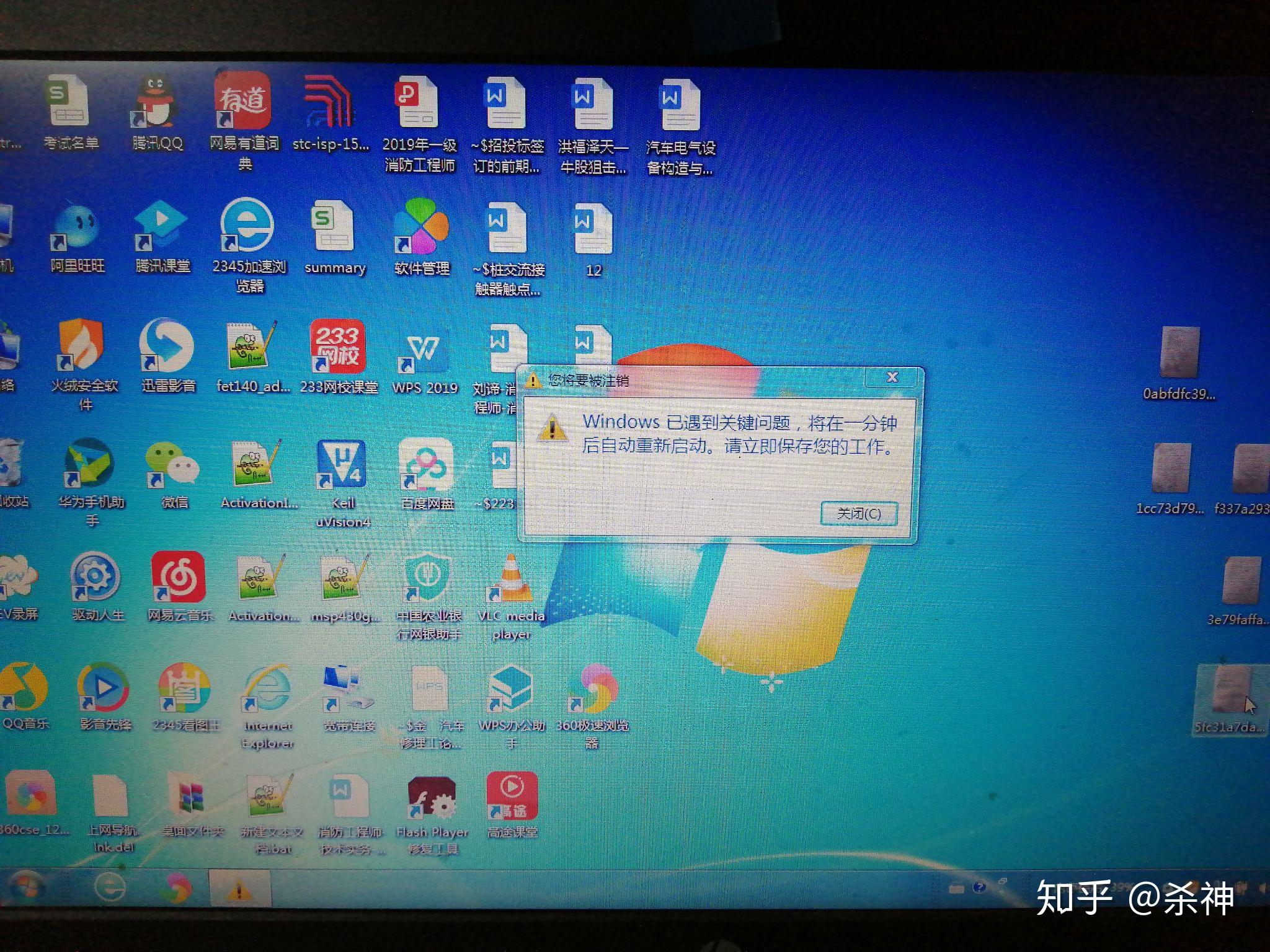The image size is (1270, 952).
Task: Select the summary spreadsheet icon
Action: [334, 238]
